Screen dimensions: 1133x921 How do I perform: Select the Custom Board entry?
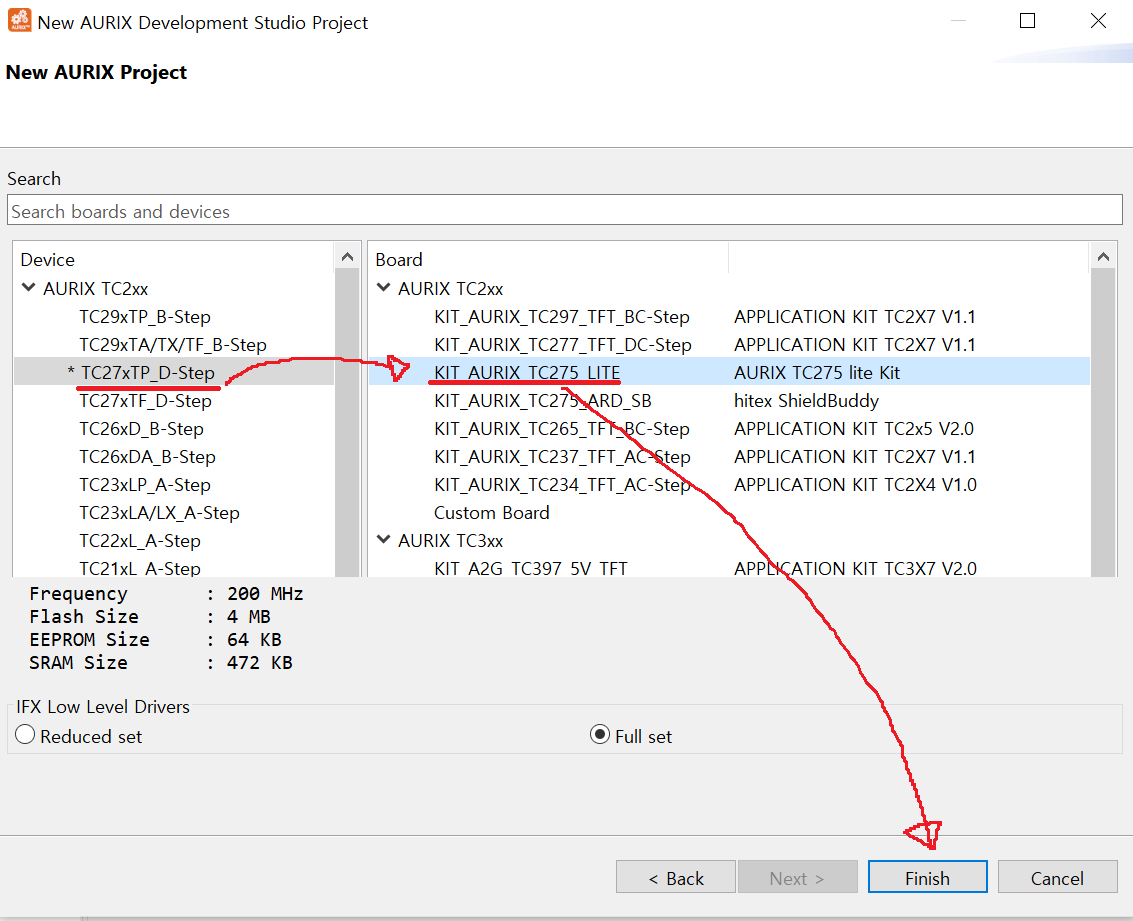[x=491, y=513]
